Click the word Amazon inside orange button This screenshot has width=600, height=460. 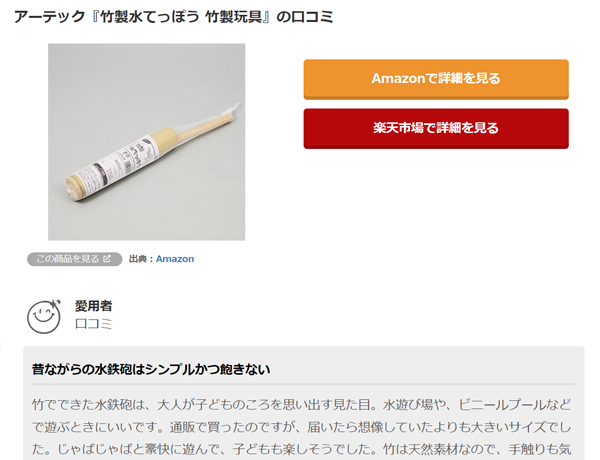398,78
